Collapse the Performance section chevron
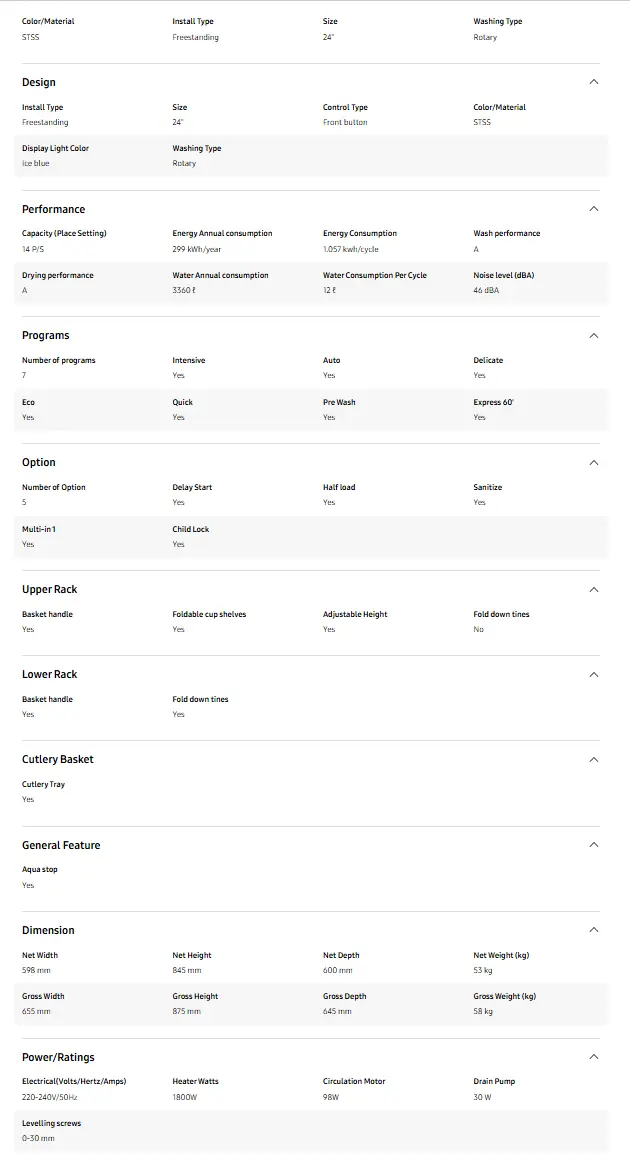Screen dimensions: 630x1164 point(594,209)
